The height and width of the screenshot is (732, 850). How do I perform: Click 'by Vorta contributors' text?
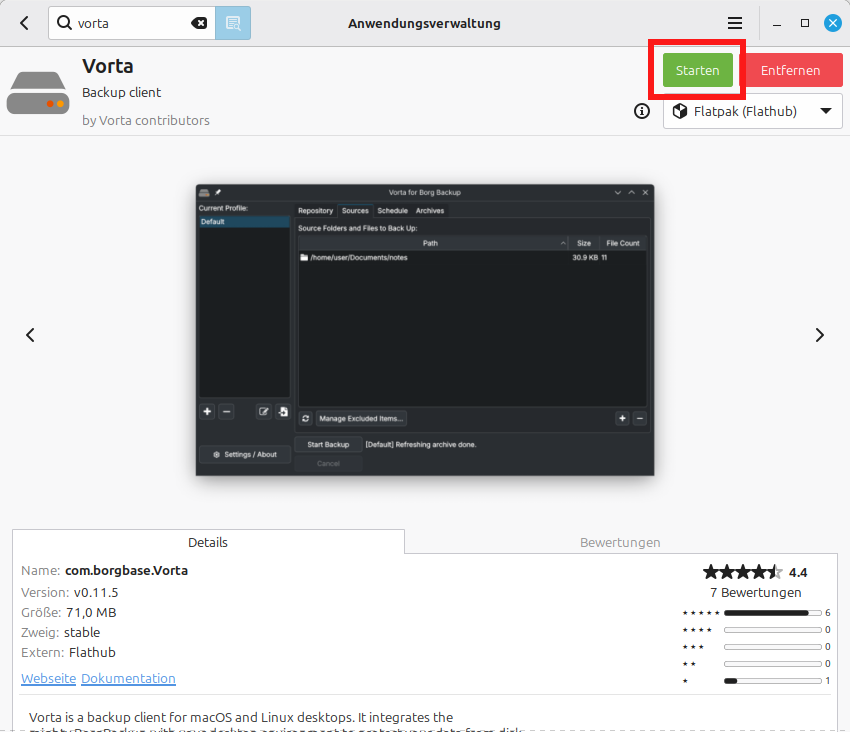(x=146, y=120)
